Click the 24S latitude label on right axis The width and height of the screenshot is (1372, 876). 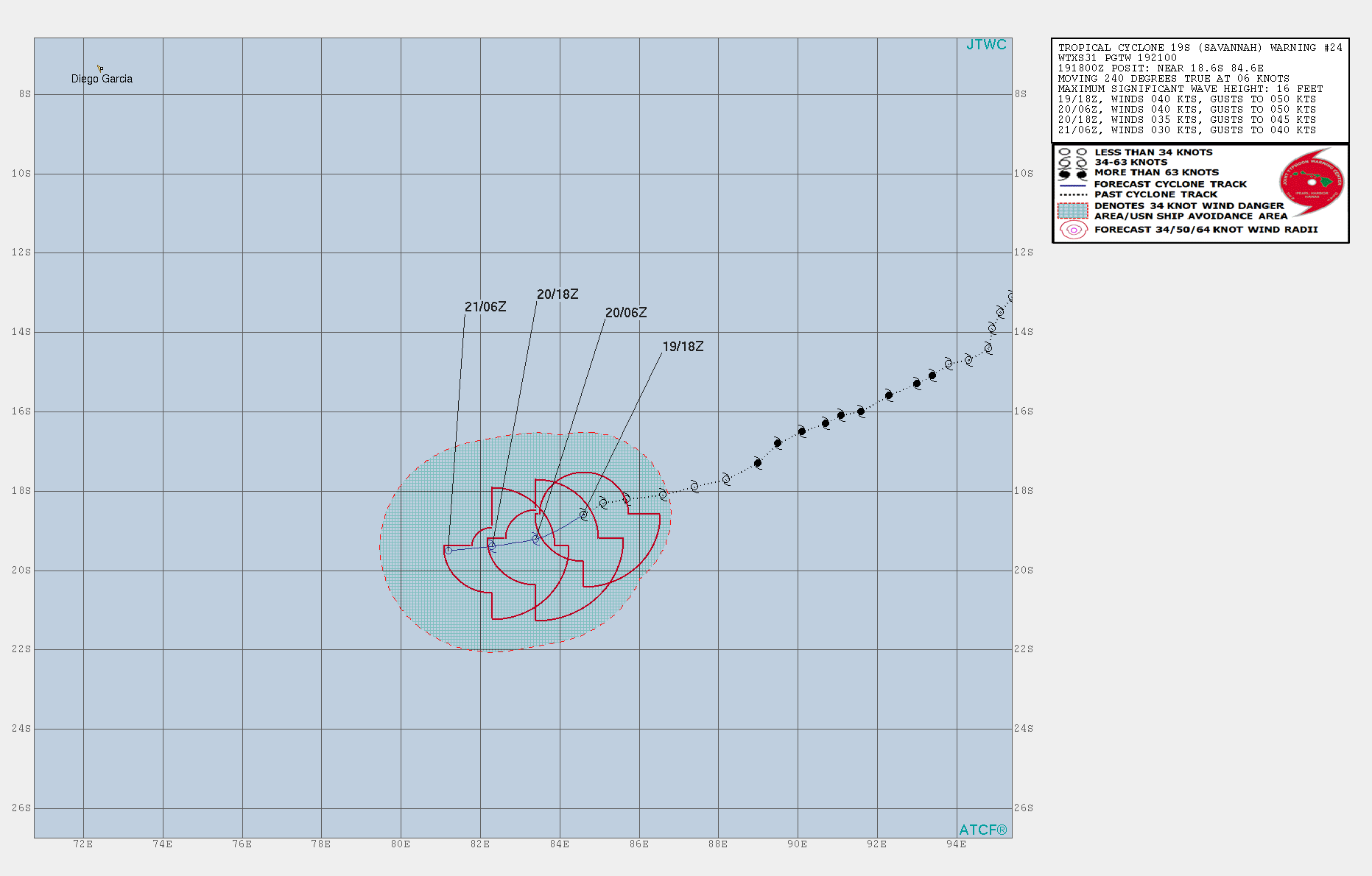(1024, 729)
